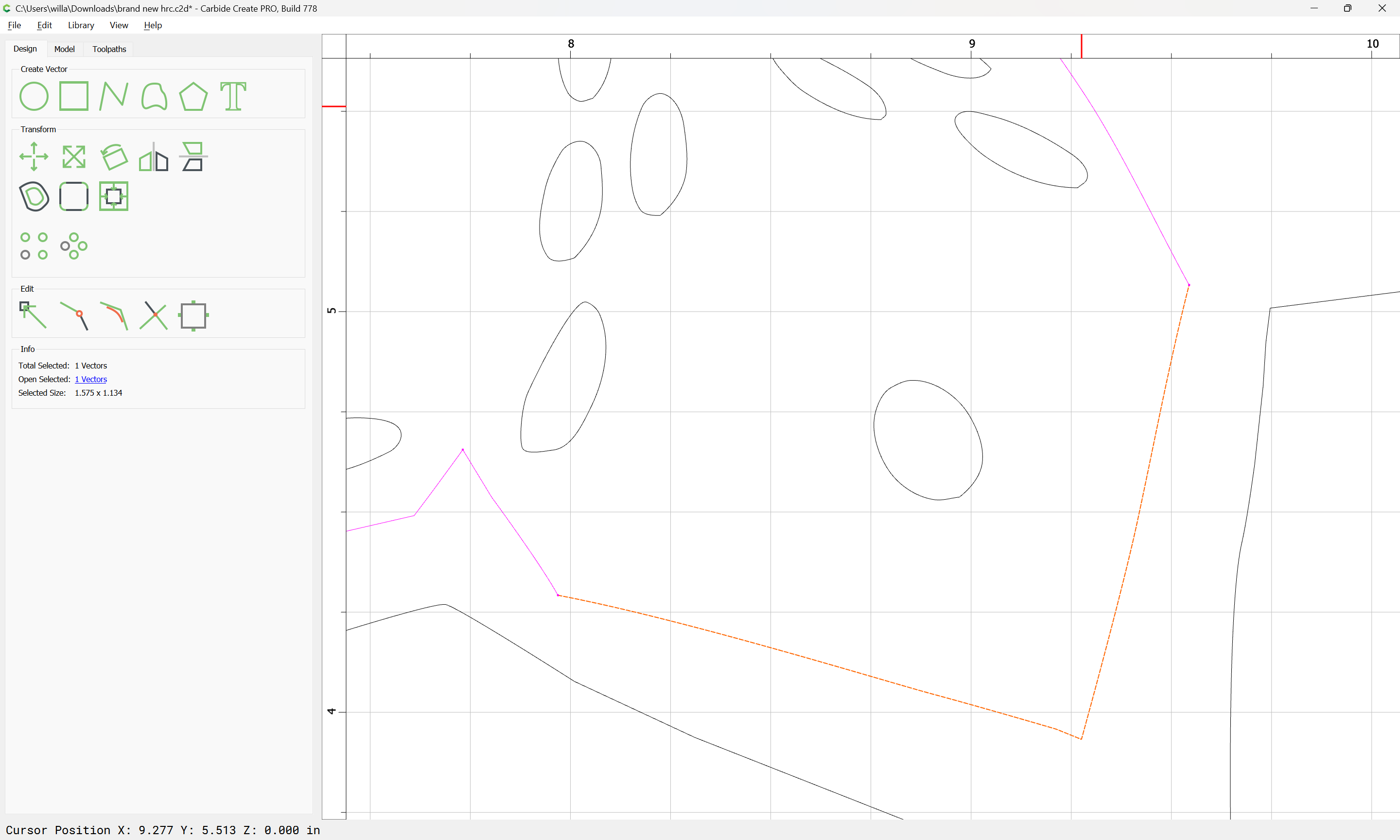Activate the Trim Vectors scissors tool
Viewport: 1400px width, 840px height.
coord(154,315)
